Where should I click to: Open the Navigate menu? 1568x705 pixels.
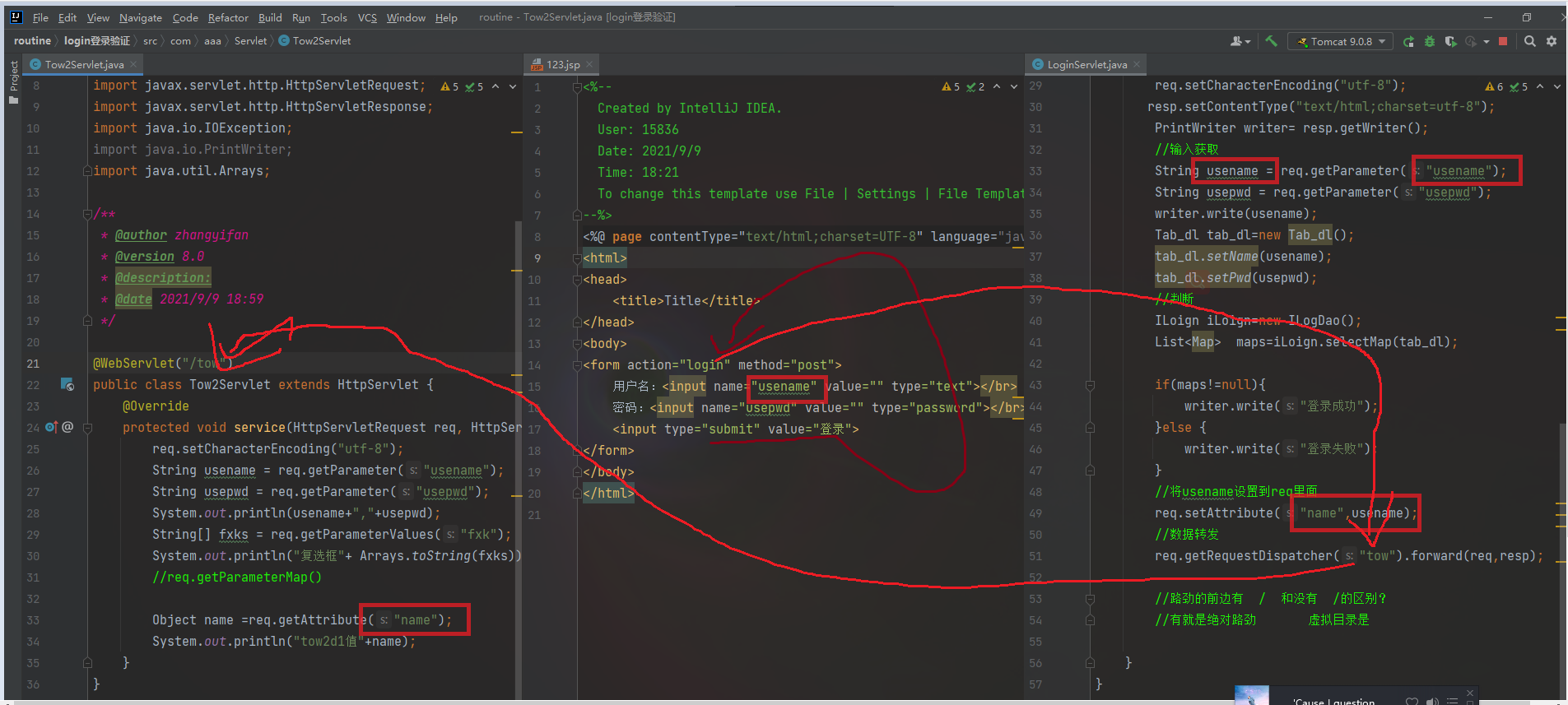[141, 17]
